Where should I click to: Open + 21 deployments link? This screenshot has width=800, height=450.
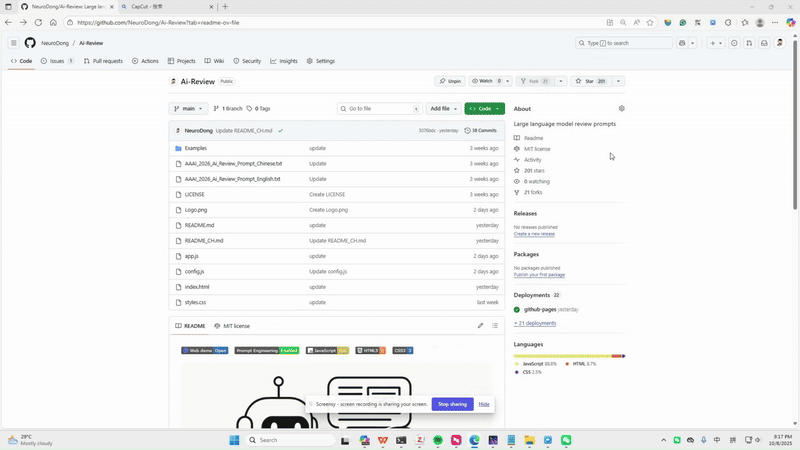tap(535, 323)
